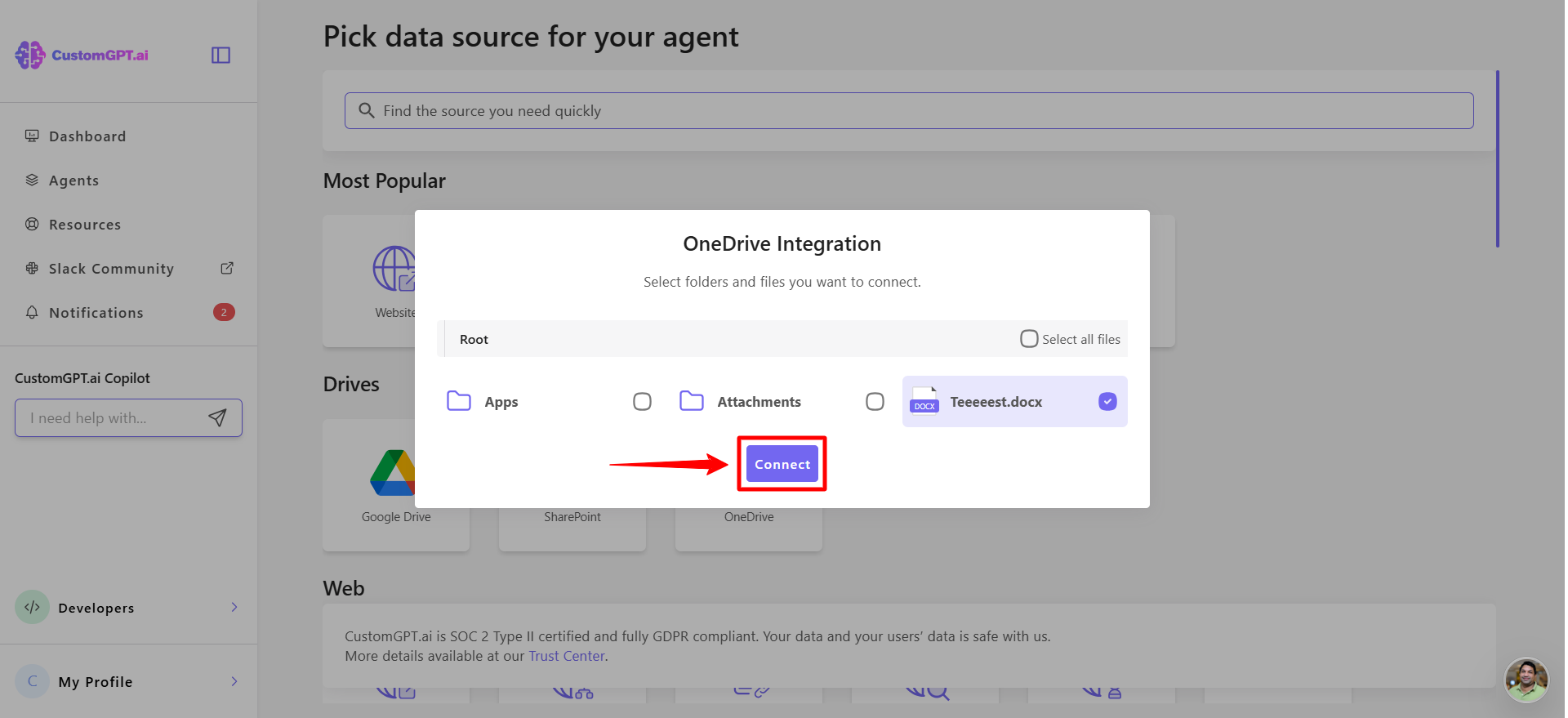Screen dimensions: 1568x718
Task: Open the support chat avatar
Action: point(1526,680)
